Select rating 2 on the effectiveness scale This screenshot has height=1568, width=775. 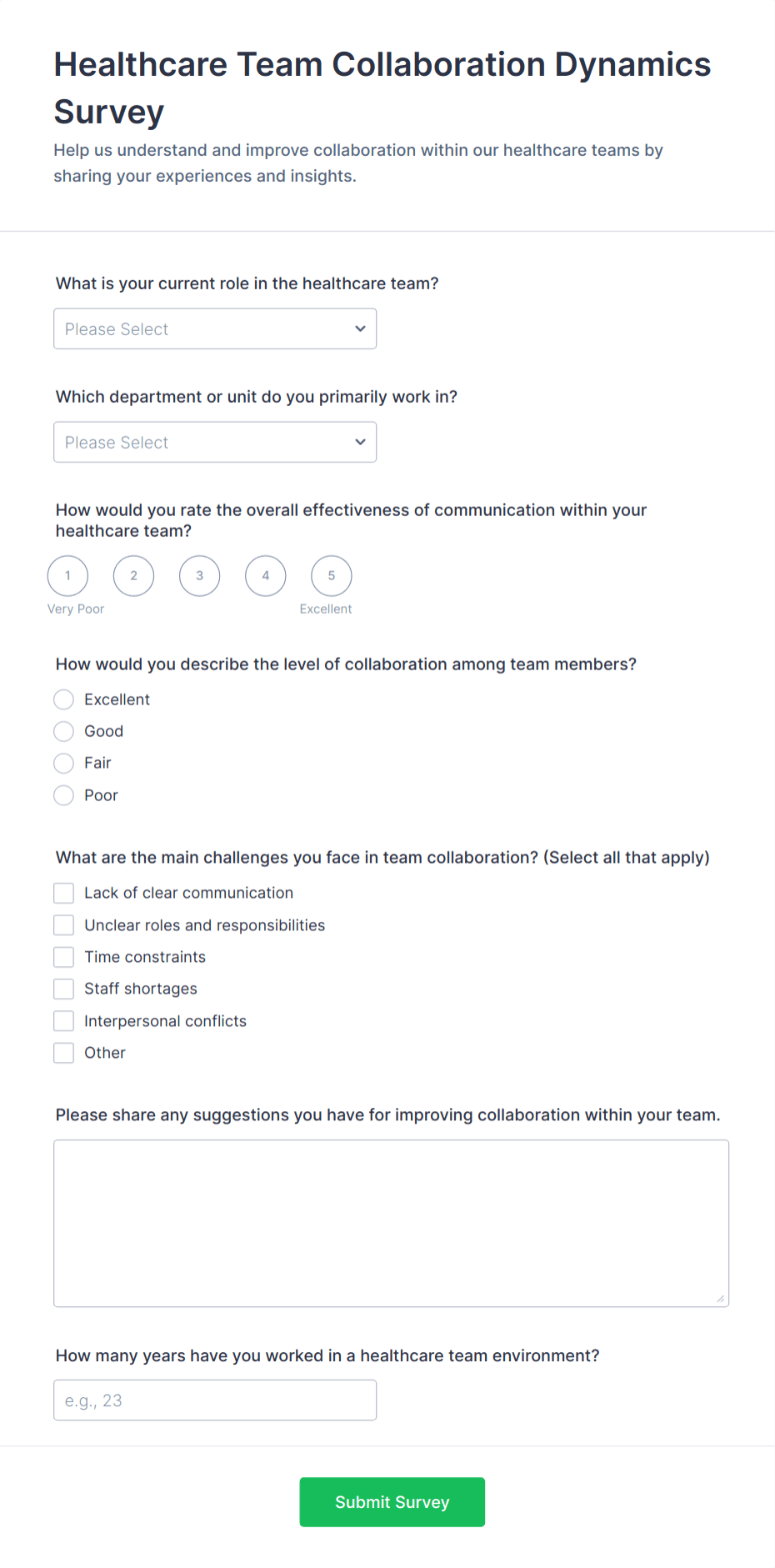click(x=133, y=575)
